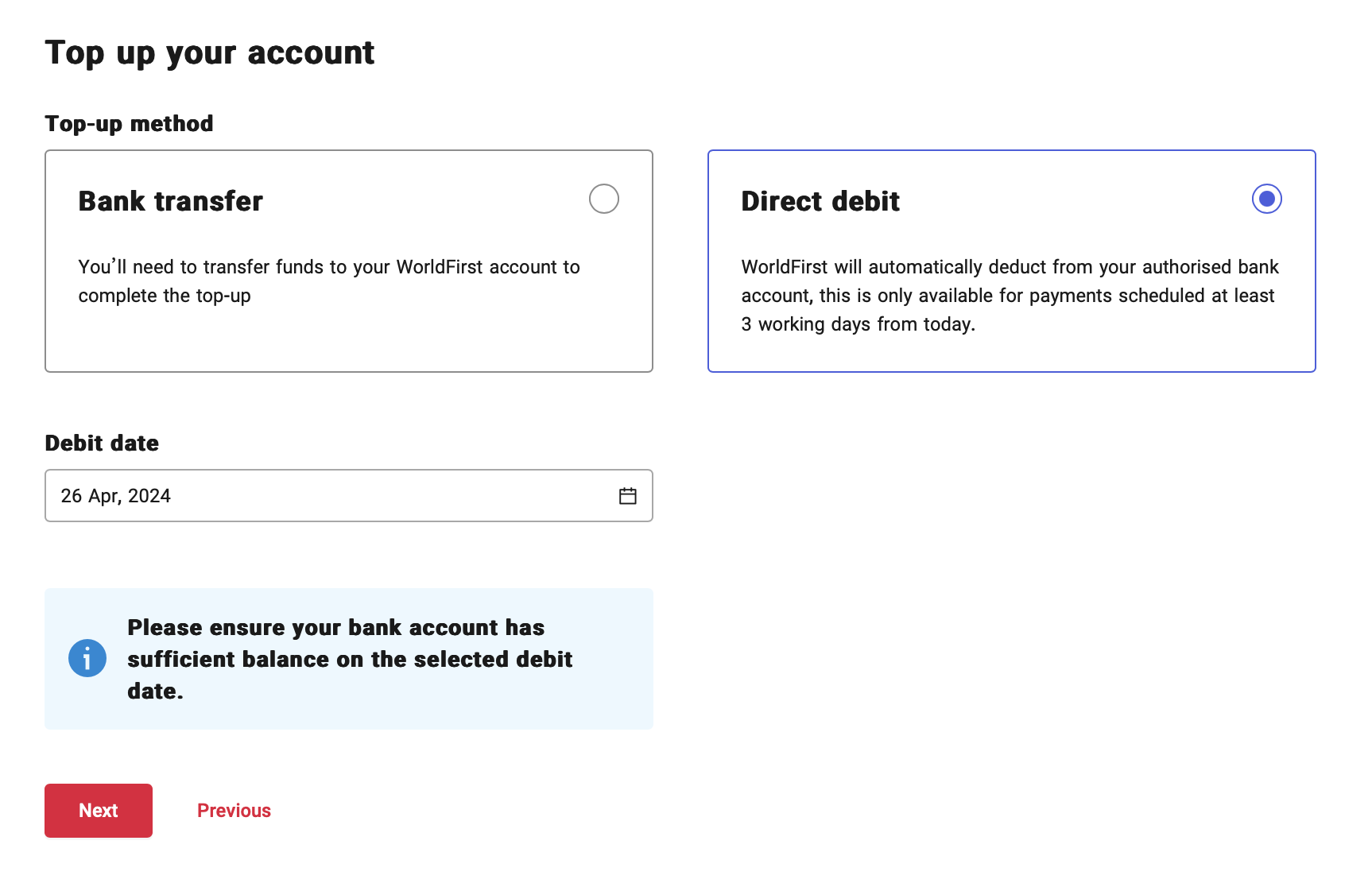
Task: Click the sufficient balance notice text
Action: (x=350, y=659)
